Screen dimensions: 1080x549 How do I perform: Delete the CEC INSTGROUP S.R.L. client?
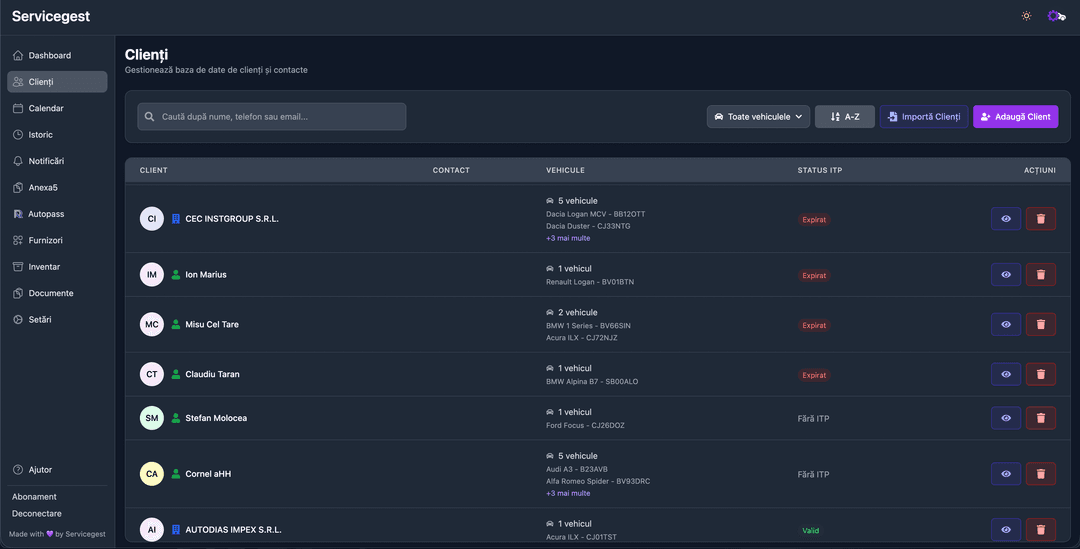[1040, 218]
